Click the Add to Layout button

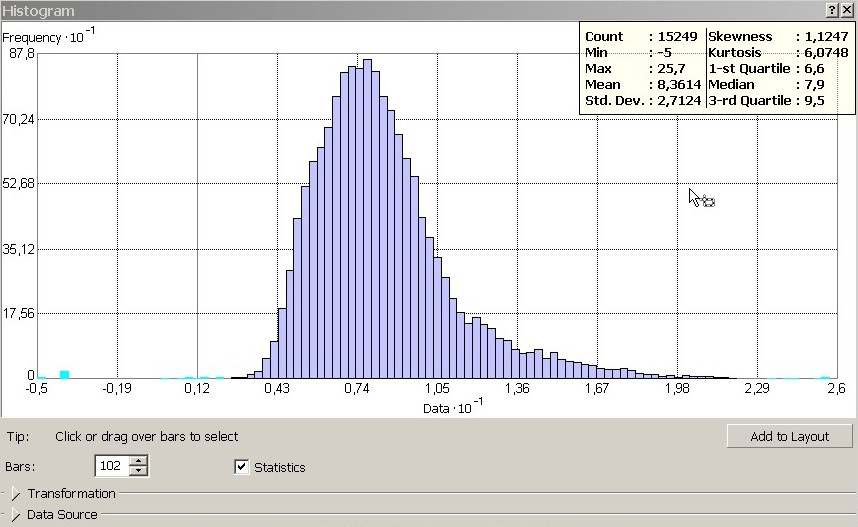[x=790, y=436]
